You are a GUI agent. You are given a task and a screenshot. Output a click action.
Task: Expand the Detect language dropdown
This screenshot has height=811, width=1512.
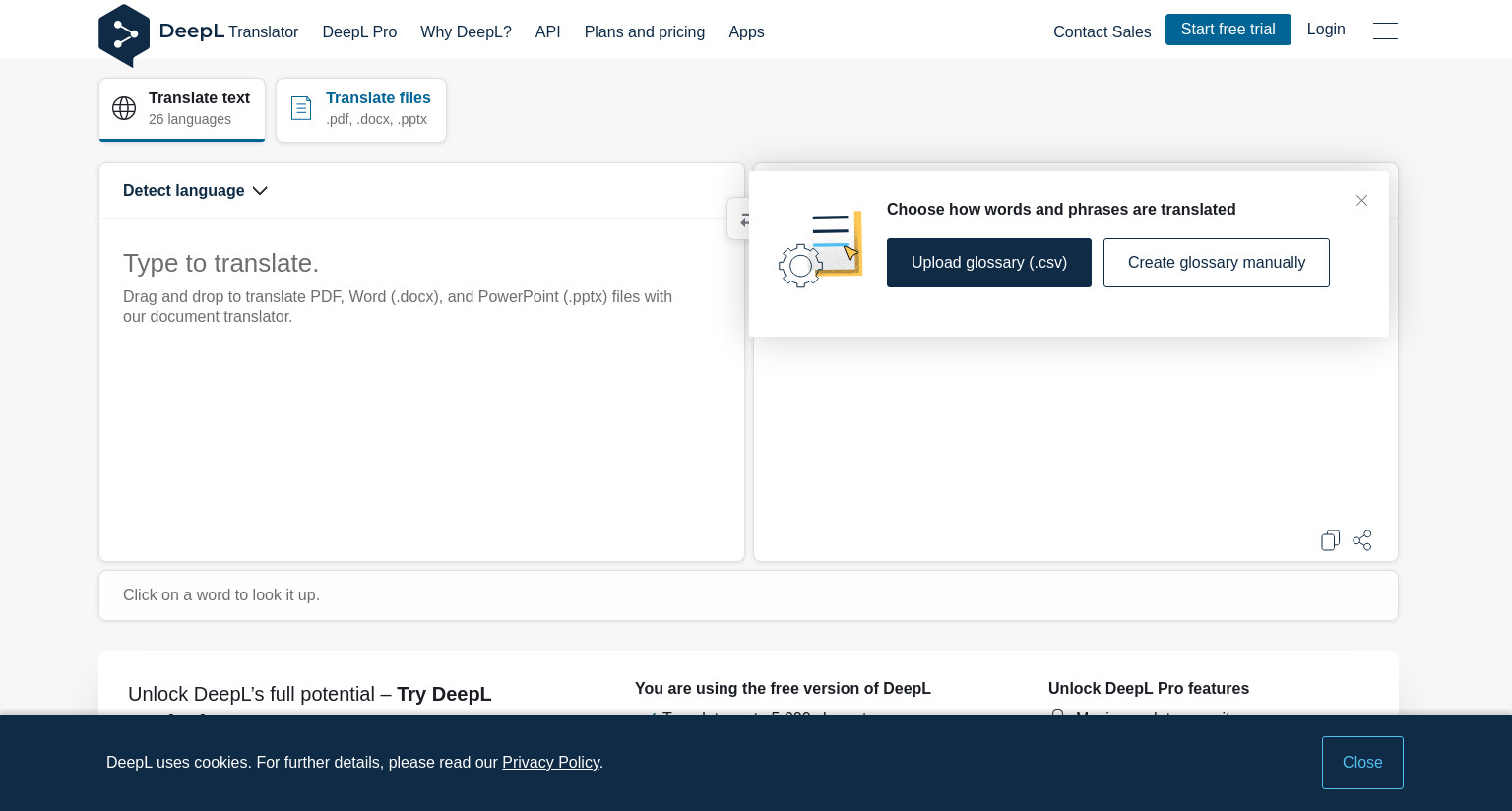(195, 191)
